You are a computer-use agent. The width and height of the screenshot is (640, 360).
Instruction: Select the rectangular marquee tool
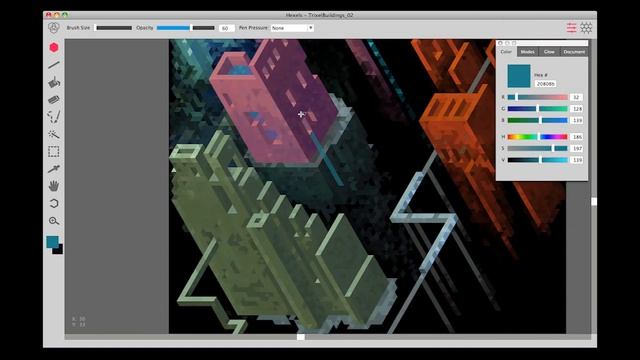[x=54, y=151]
